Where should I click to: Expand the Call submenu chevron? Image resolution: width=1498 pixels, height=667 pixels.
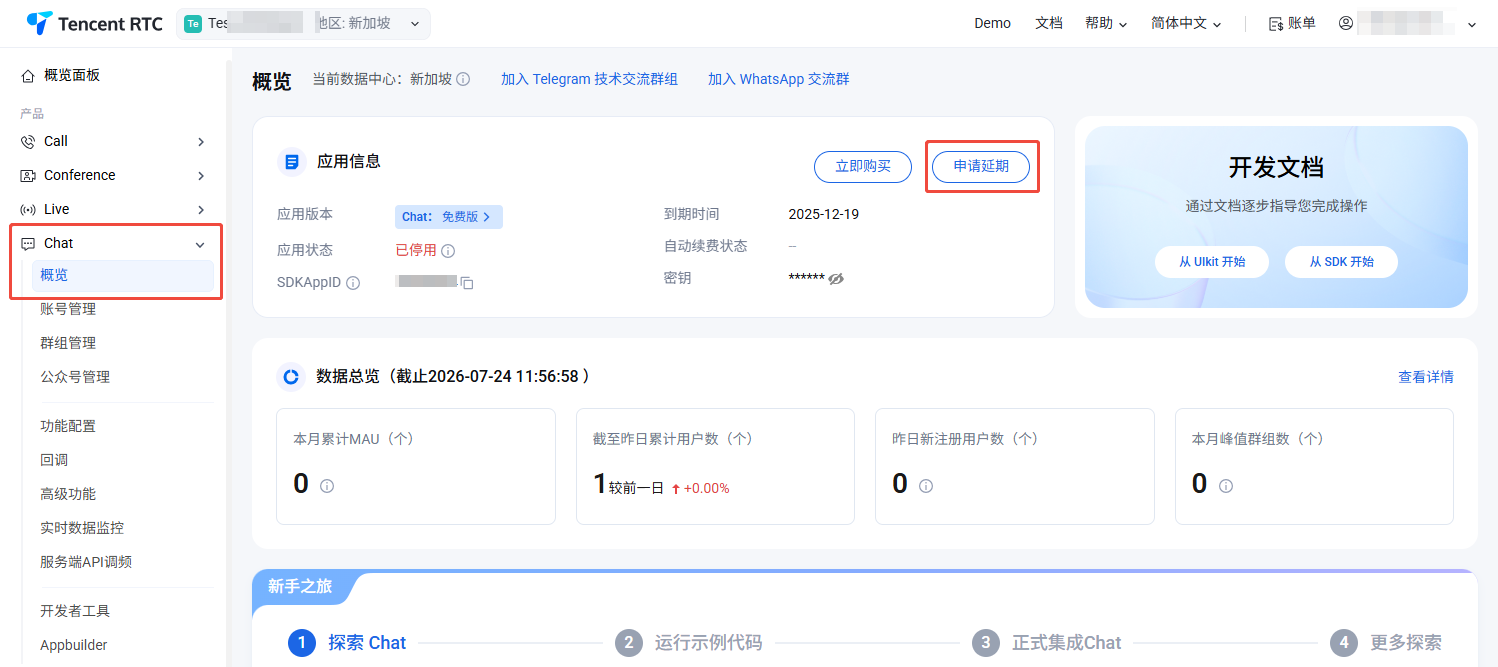point(201,142)
